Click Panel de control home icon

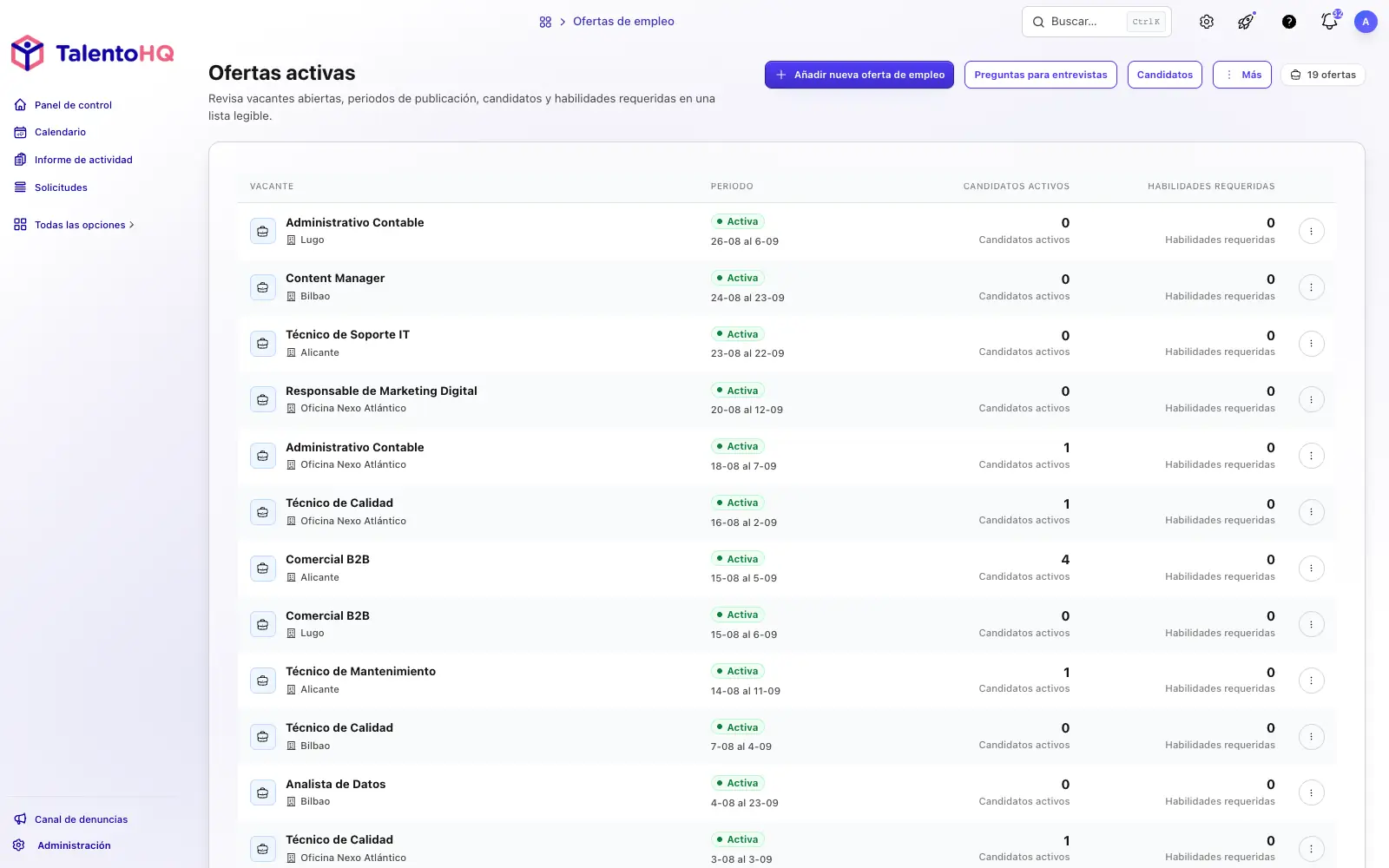pos(20,105)
